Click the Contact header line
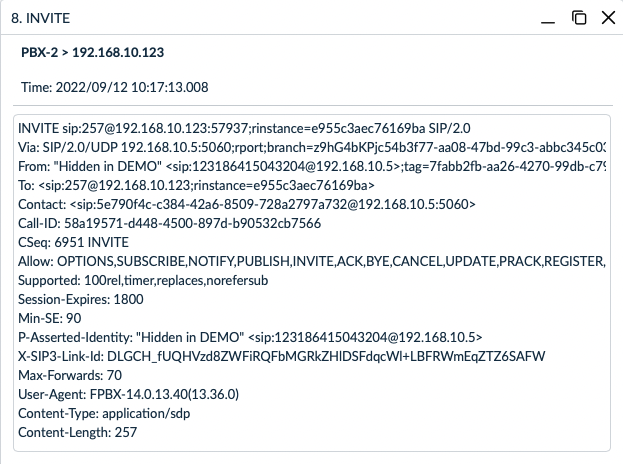This screenshot has width=623, height=464. tap(247, 204)
